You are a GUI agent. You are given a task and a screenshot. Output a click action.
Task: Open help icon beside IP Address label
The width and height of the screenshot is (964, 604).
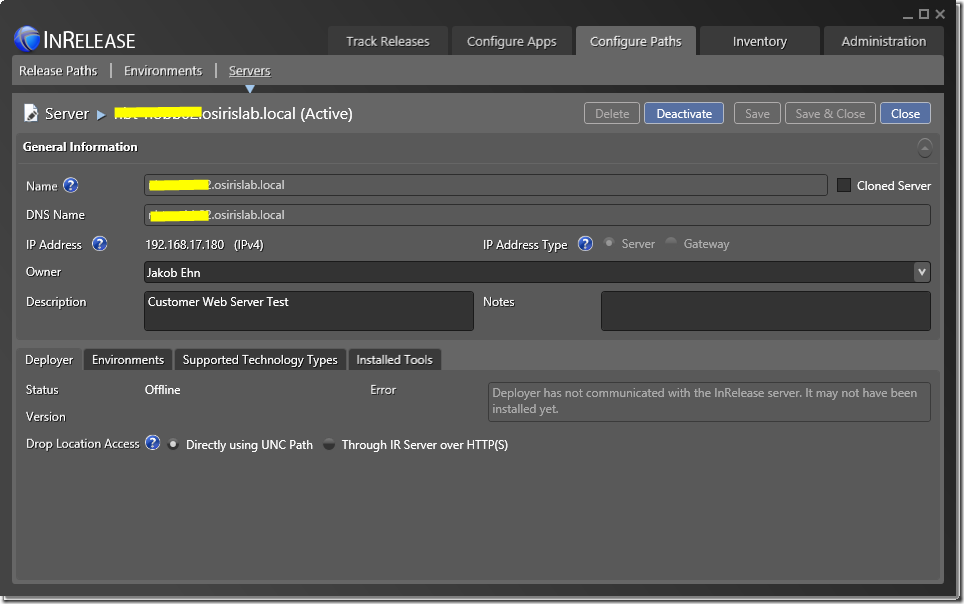coord(100,244)
